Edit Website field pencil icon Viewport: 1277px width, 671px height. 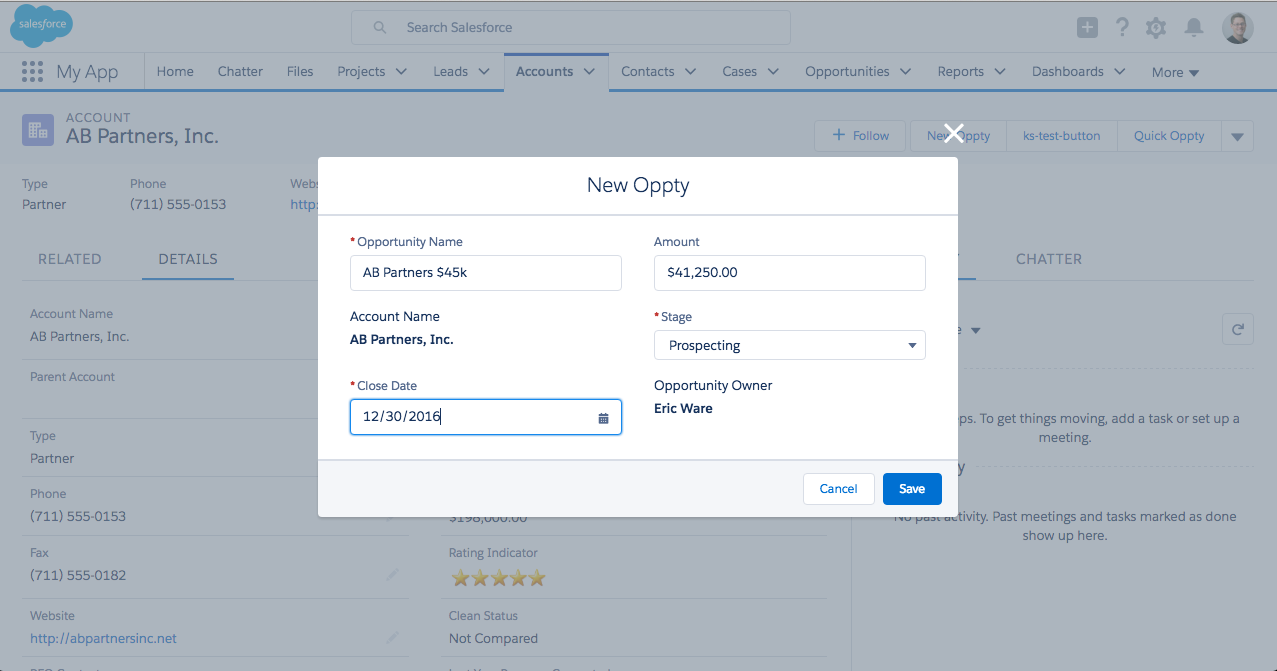[x=393, y=637]
